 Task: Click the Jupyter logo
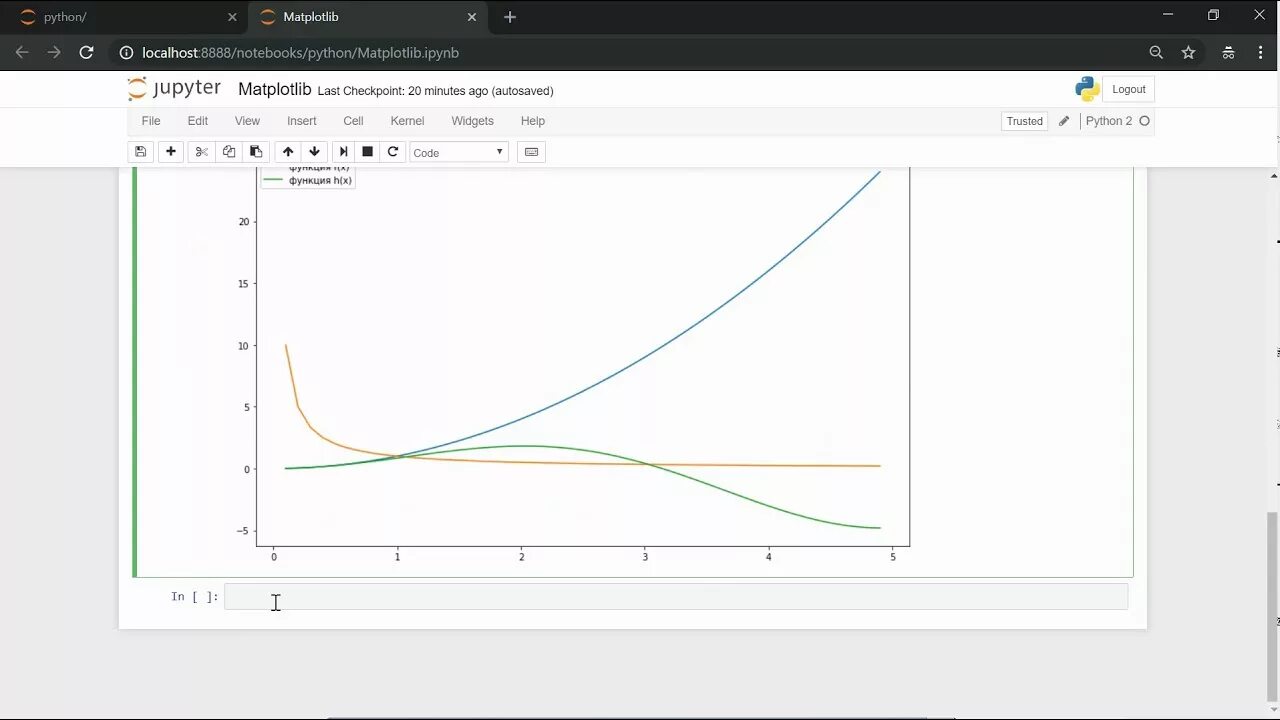click(174, 89)
